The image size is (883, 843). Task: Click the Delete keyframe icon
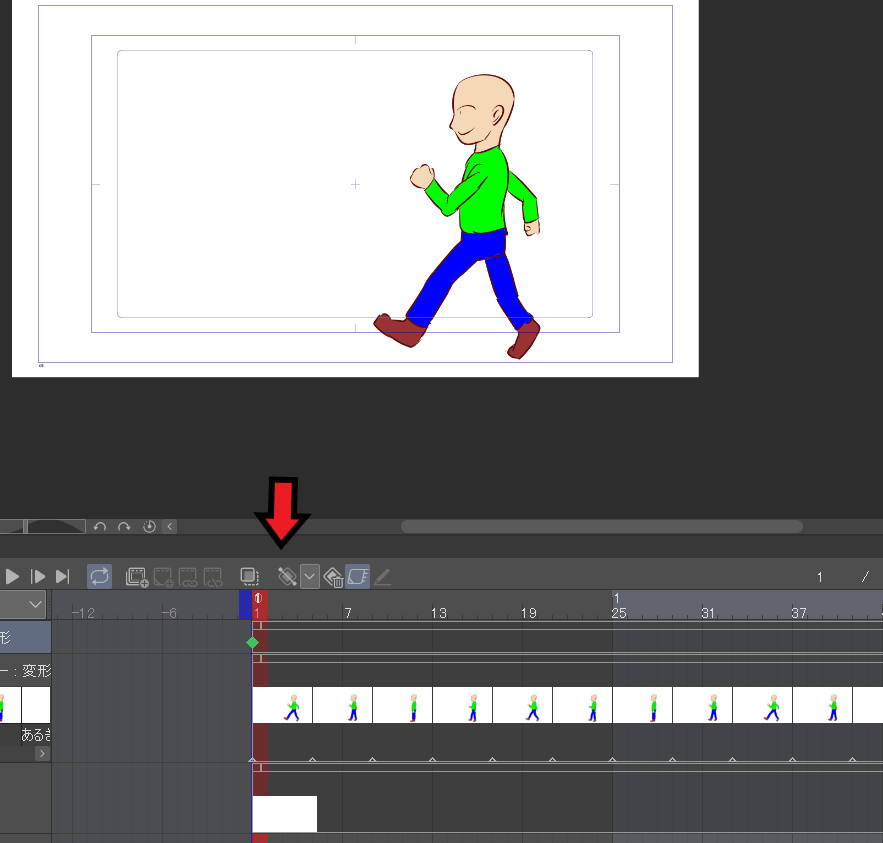pyautogui.click(x=334, y=576)
